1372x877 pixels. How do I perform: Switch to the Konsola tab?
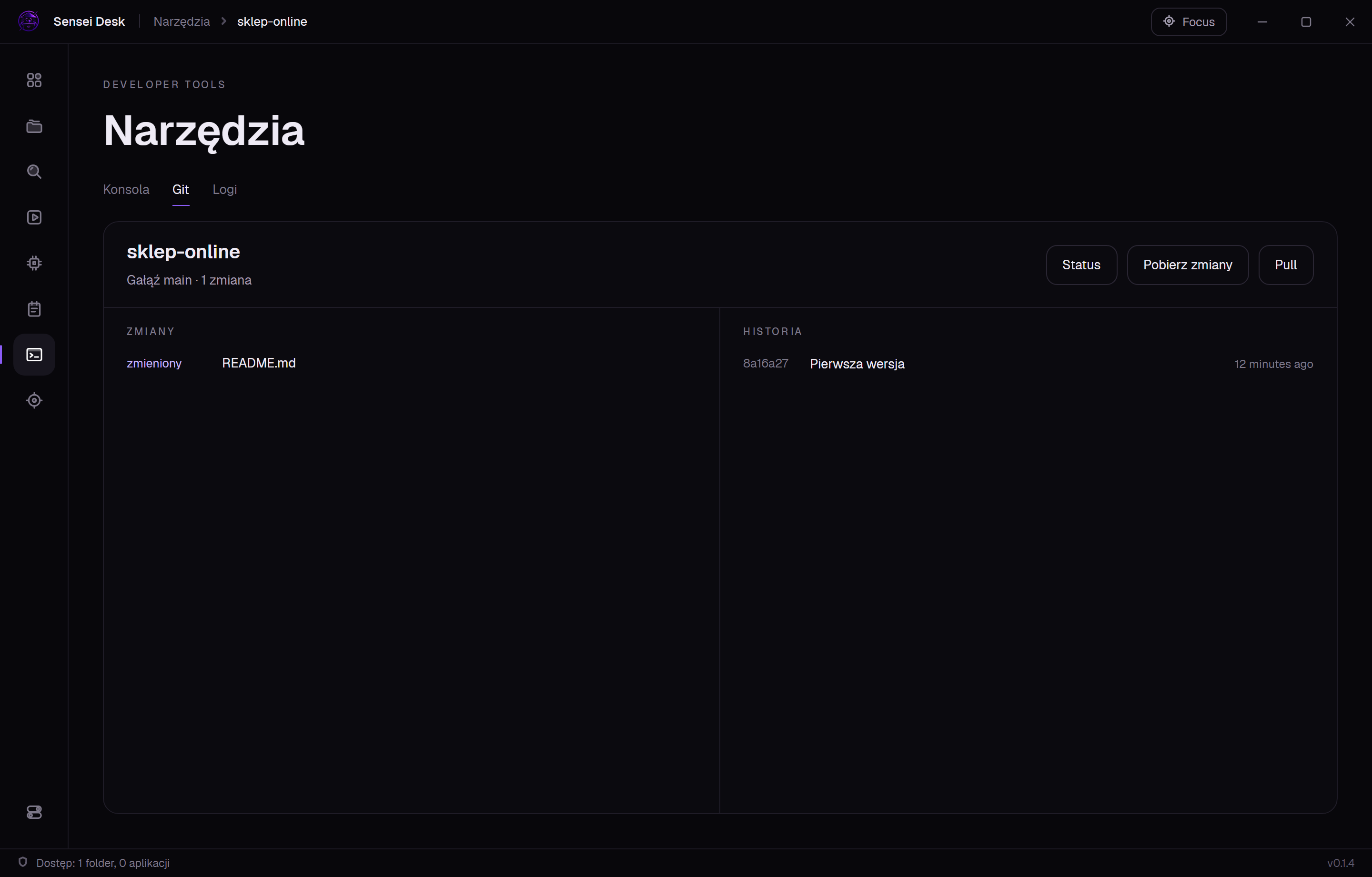pos(126,189)
